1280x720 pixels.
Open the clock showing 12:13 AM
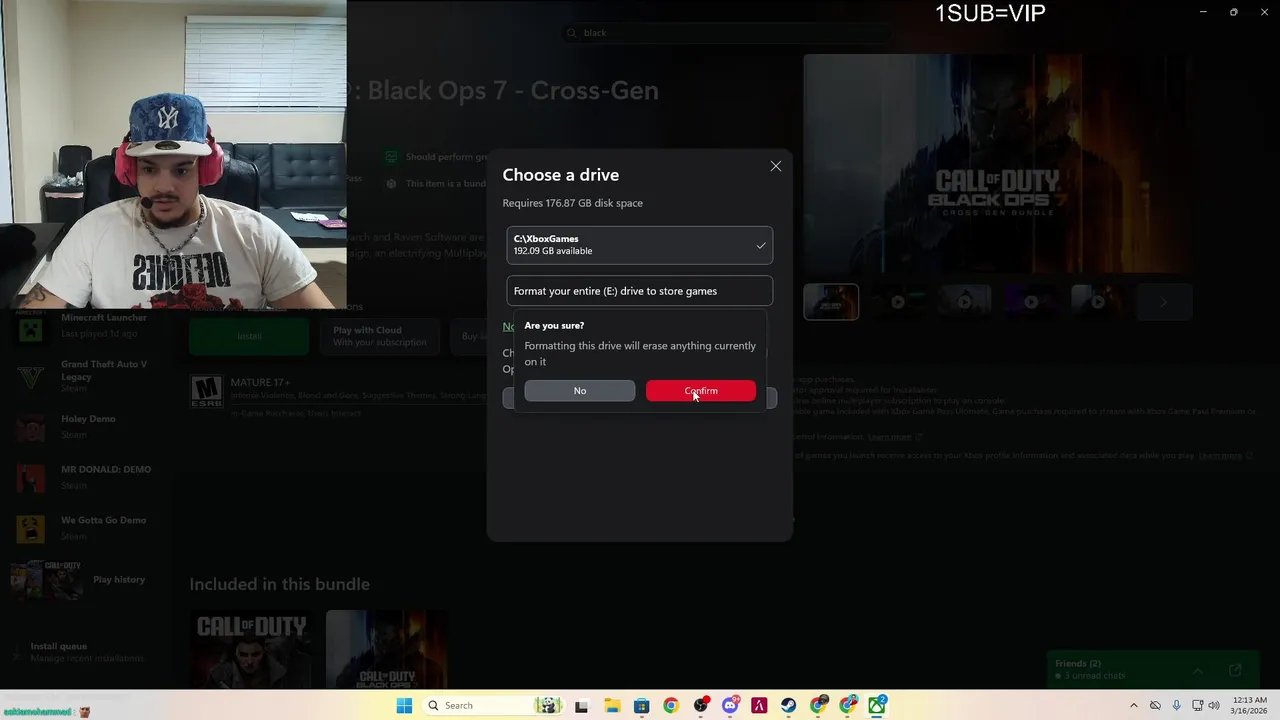click(x=1250, y=705)
